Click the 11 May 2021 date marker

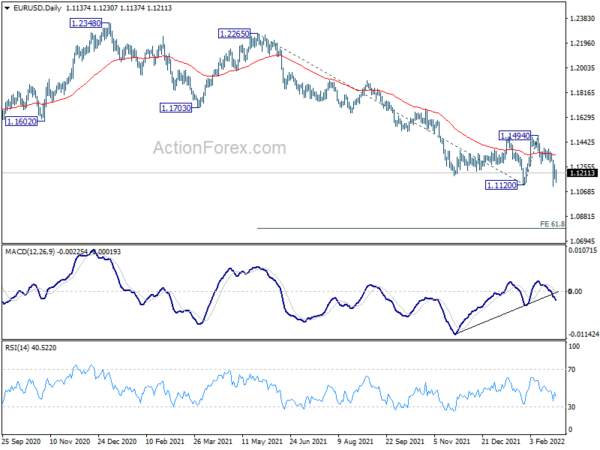(x=262, y=441)
